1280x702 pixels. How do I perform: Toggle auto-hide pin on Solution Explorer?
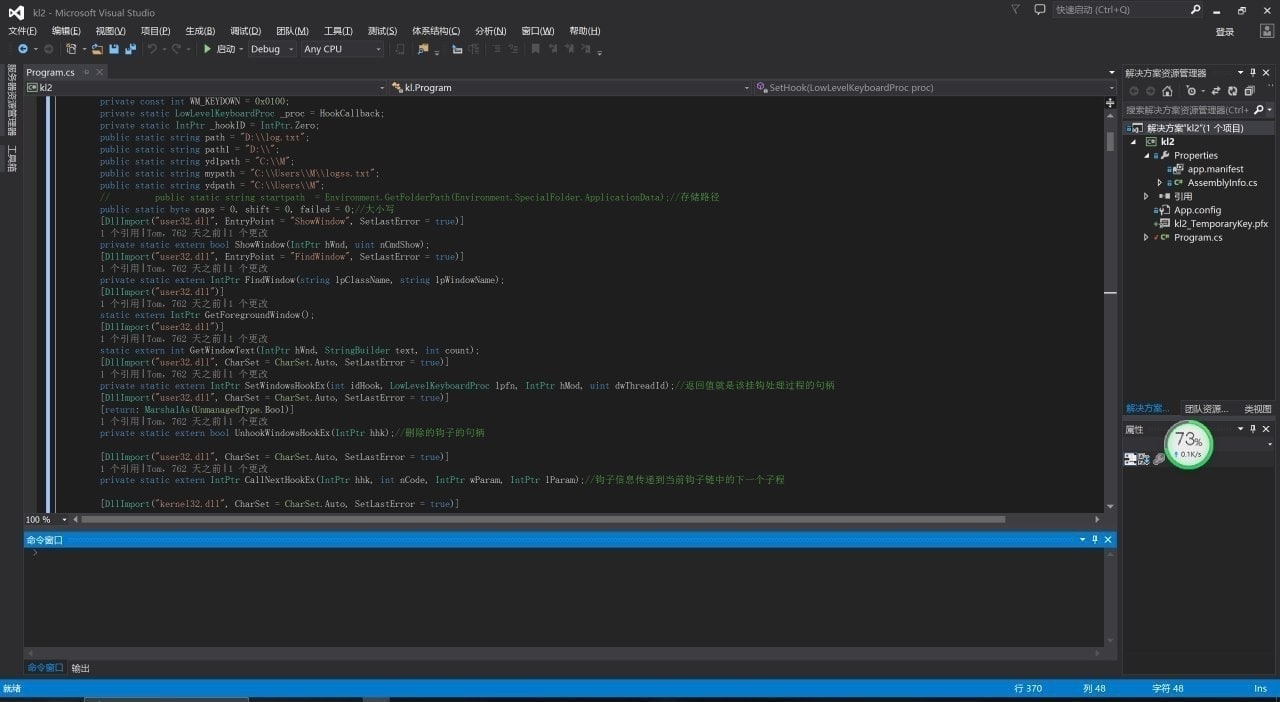click(1252, 72)
